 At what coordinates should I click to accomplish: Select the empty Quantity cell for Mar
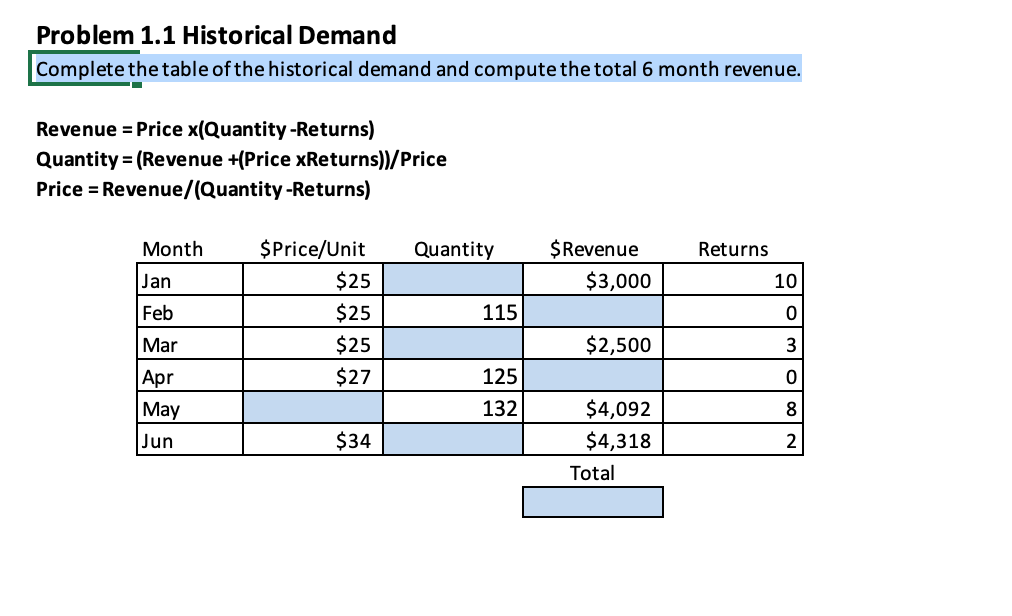click(x=453, y=344)
